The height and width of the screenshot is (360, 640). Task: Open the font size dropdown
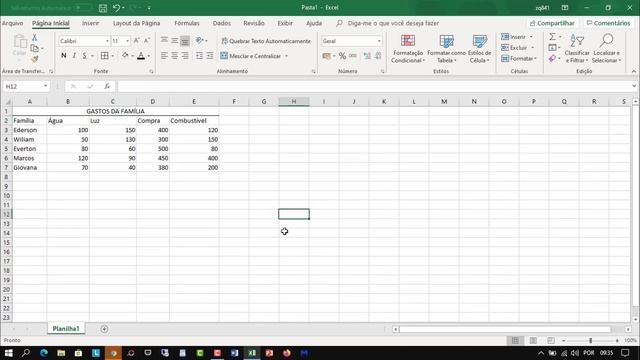[127, 41]
